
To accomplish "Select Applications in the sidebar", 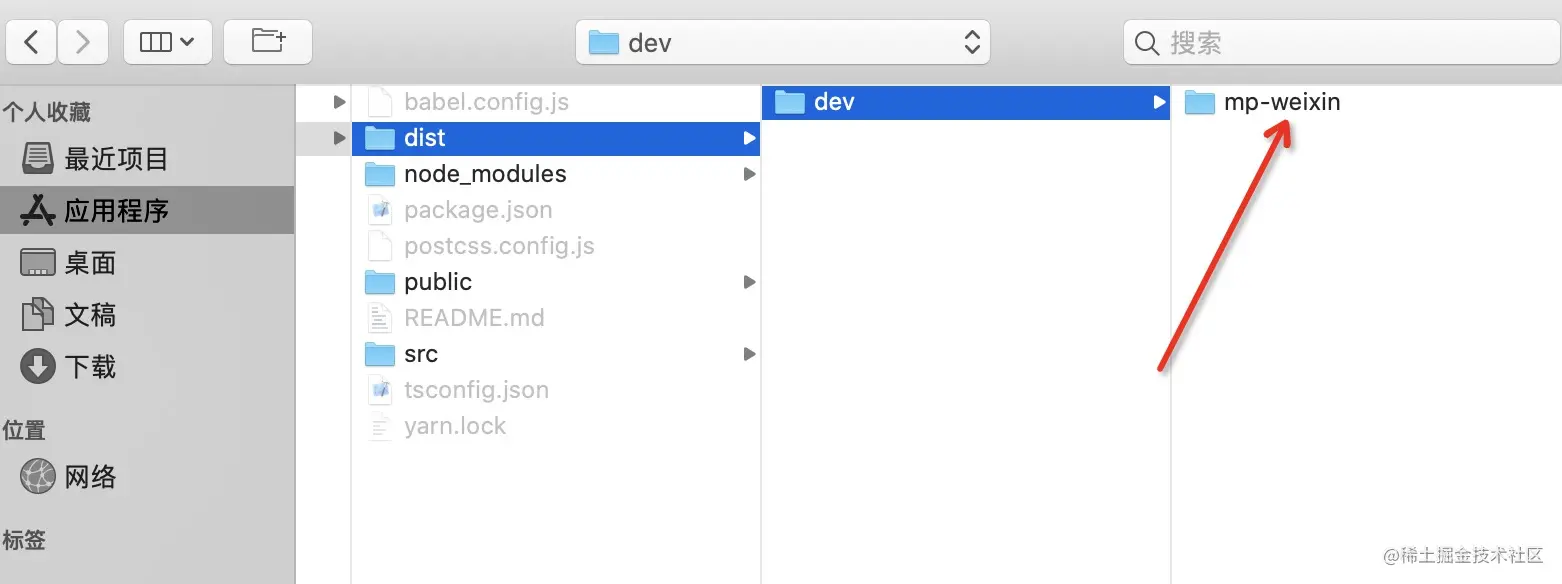I will (115, 211).
